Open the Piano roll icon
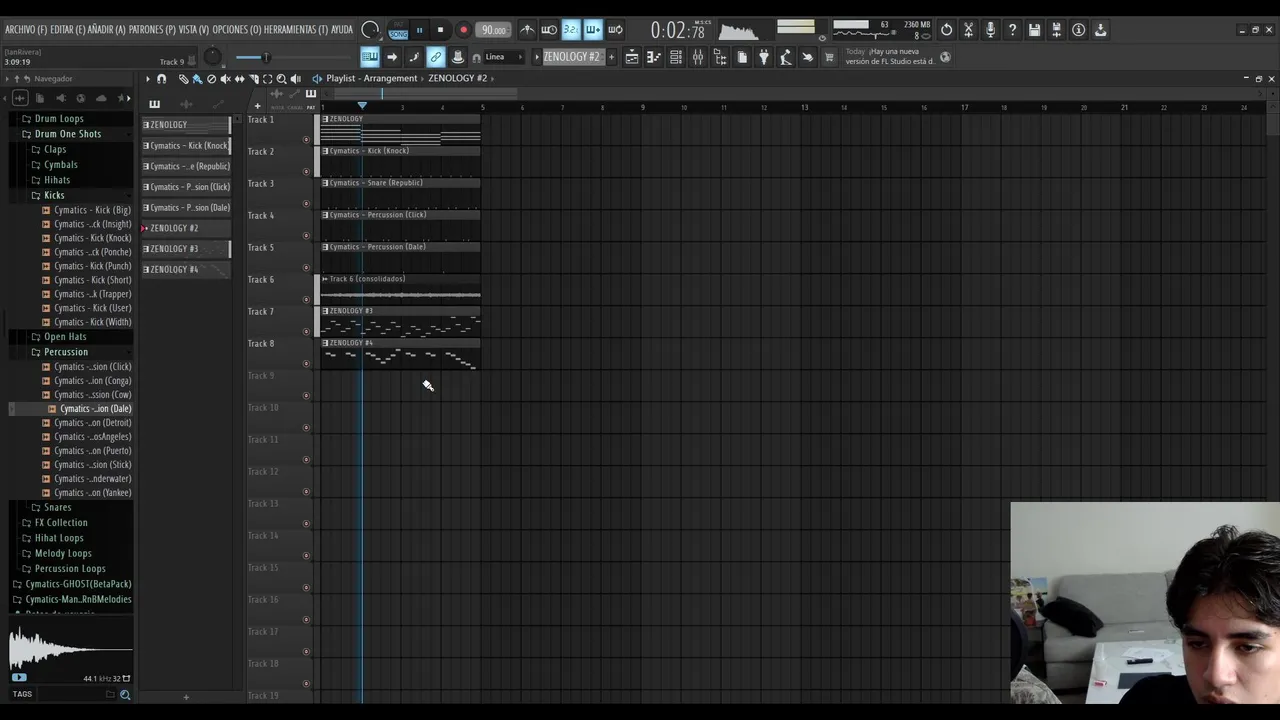This screenshot has width=1280, height=720. click(654, 57)
